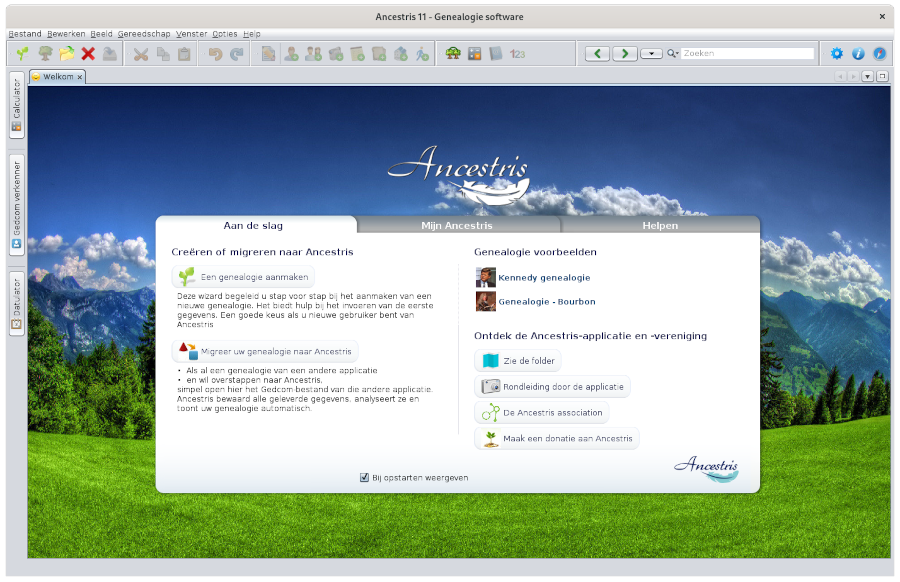
Task: Select the Welkom tab
Action: coord(58,76)
